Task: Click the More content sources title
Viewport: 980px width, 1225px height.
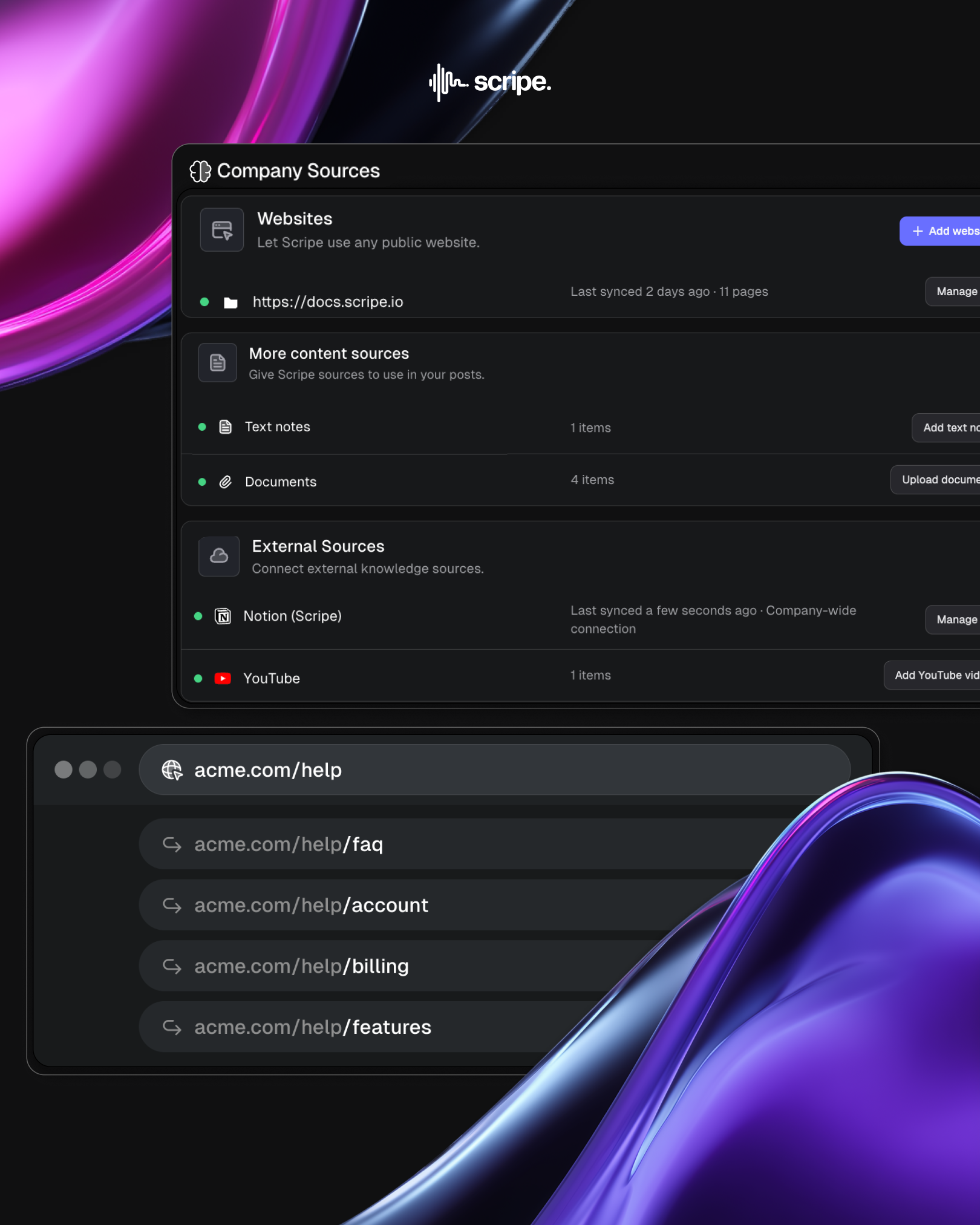Action: pos(329,354)
